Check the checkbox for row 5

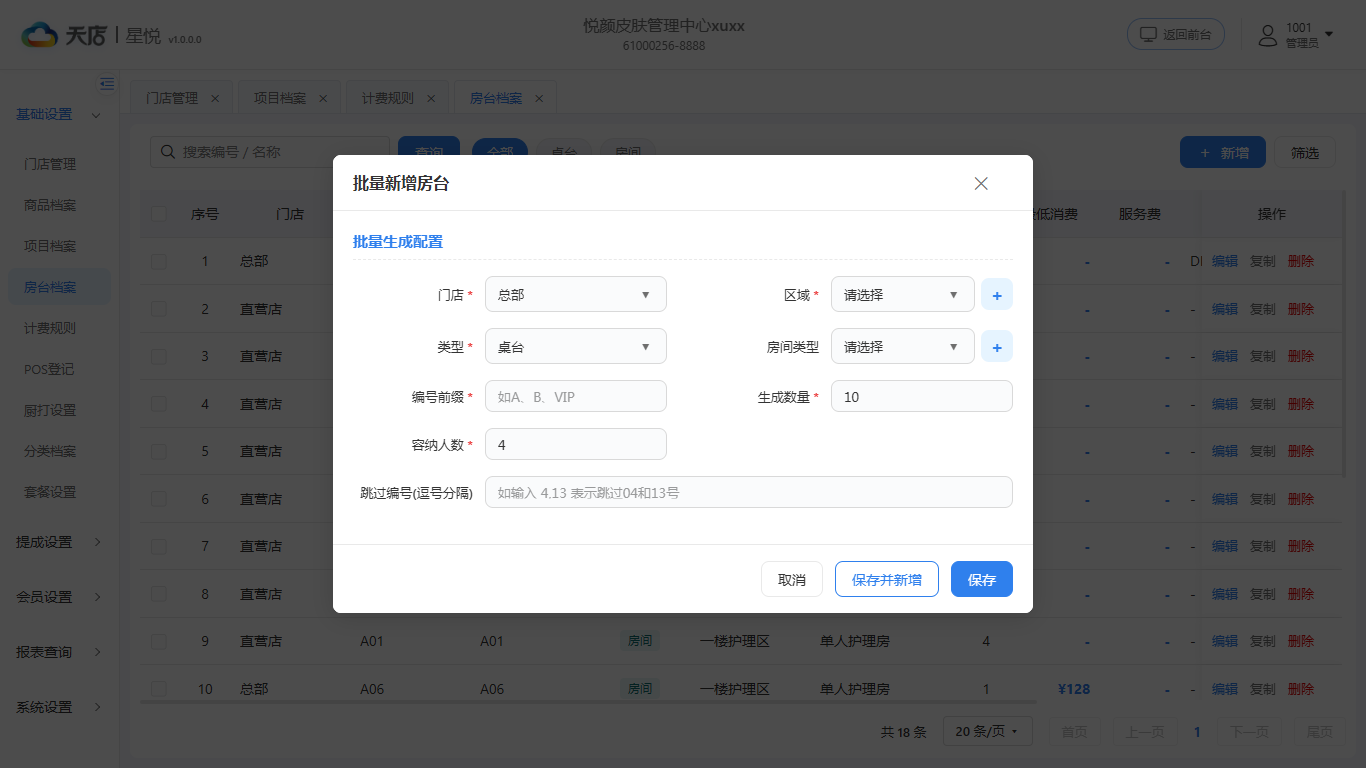tap(159, 451)
